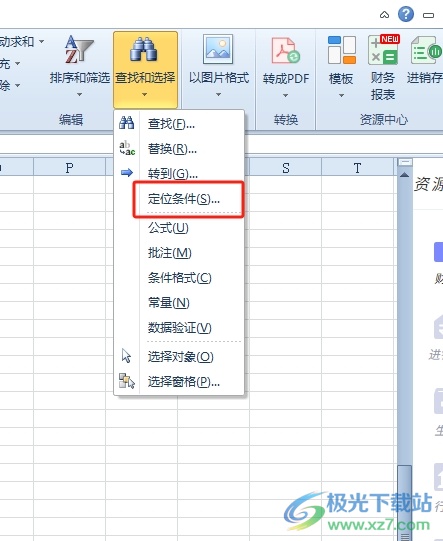
Task: Open the 模板 templates icon
Action: pyautogui.click(x=342, y=50)
